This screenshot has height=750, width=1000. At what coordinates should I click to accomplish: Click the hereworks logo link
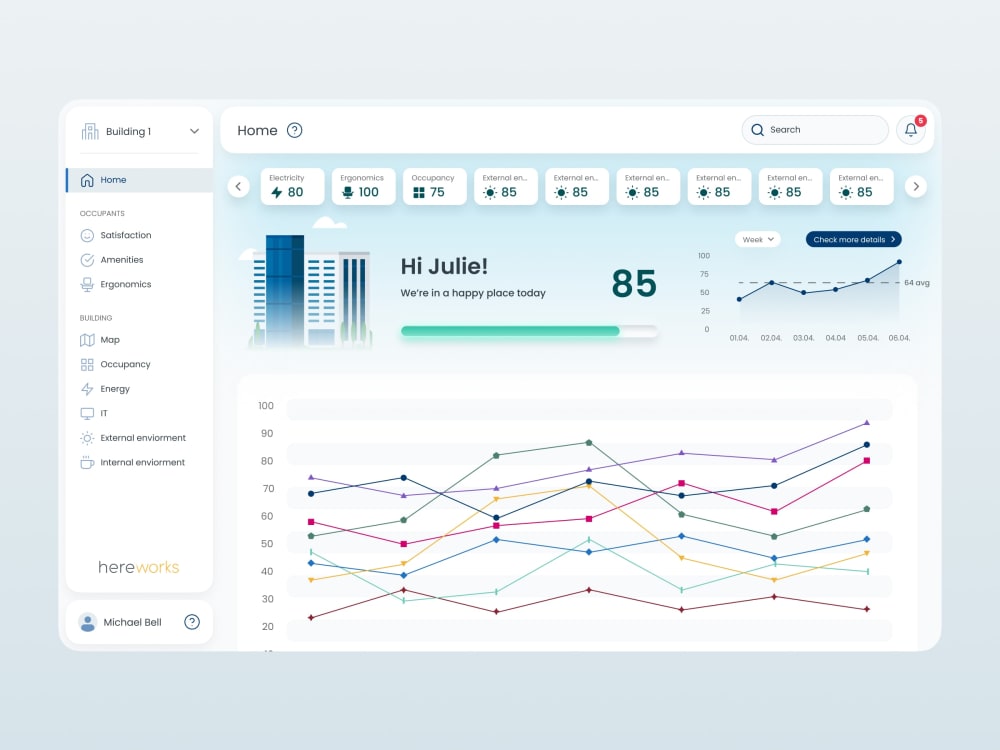[x=138, y=567]
